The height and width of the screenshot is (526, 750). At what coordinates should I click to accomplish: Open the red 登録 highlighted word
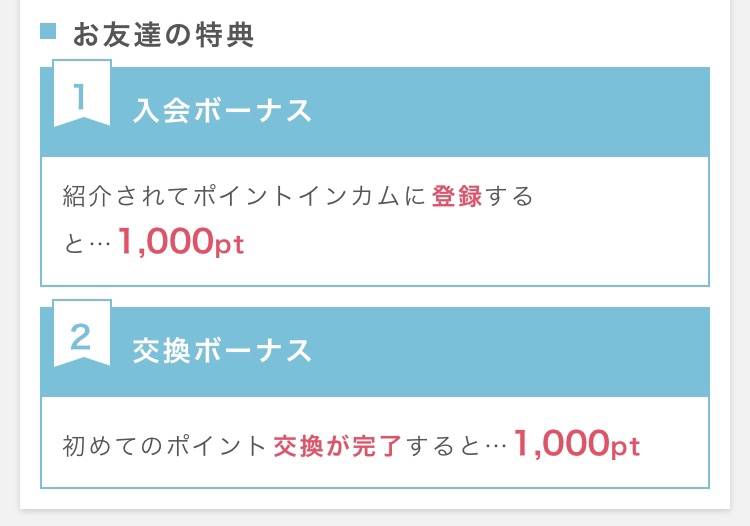457,196
